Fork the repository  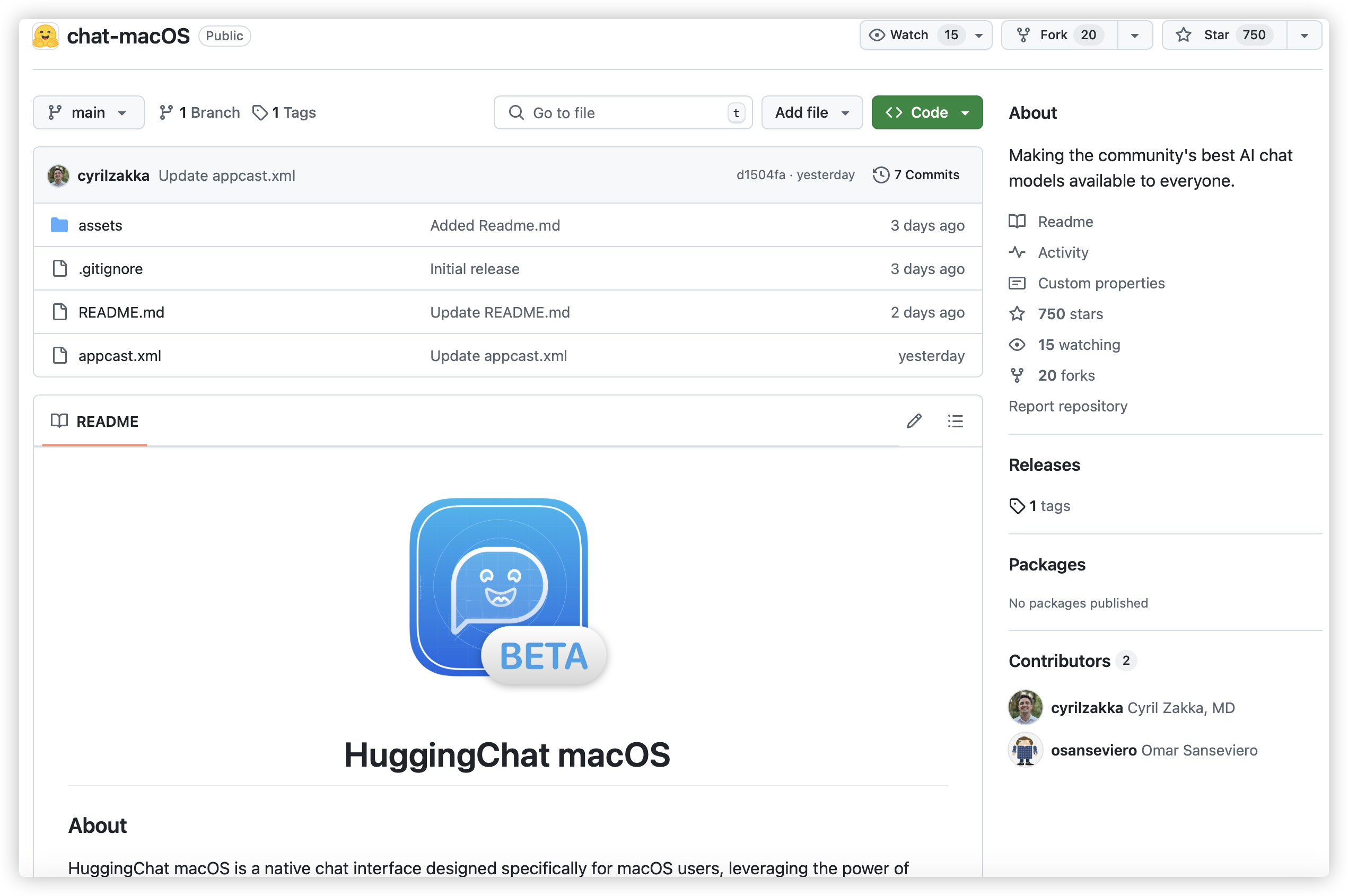click(1059, 35)
